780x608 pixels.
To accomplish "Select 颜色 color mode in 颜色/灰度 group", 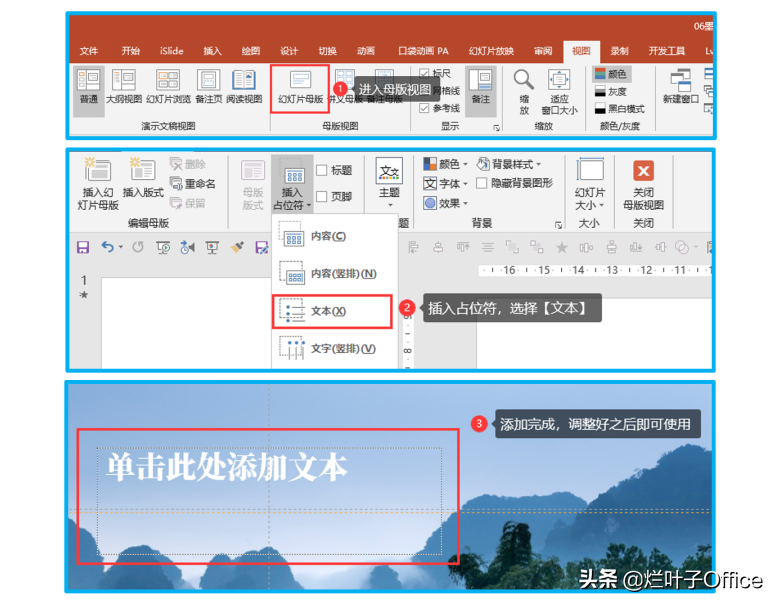I will pyautogui.click(x=611, y=74).
